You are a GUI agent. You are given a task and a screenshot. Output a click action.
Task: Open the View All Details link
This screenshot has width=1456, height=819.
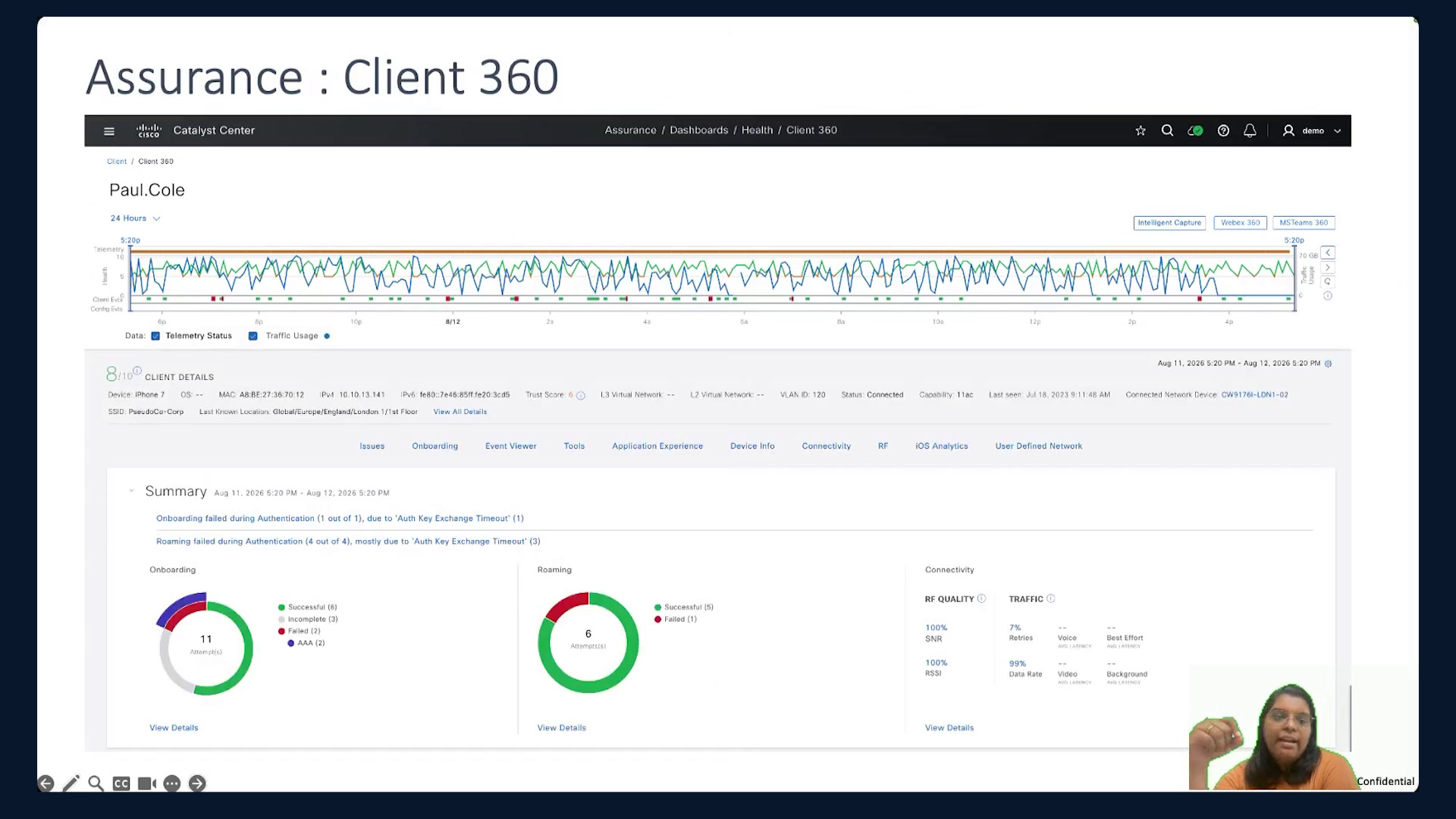coord(460,412)
